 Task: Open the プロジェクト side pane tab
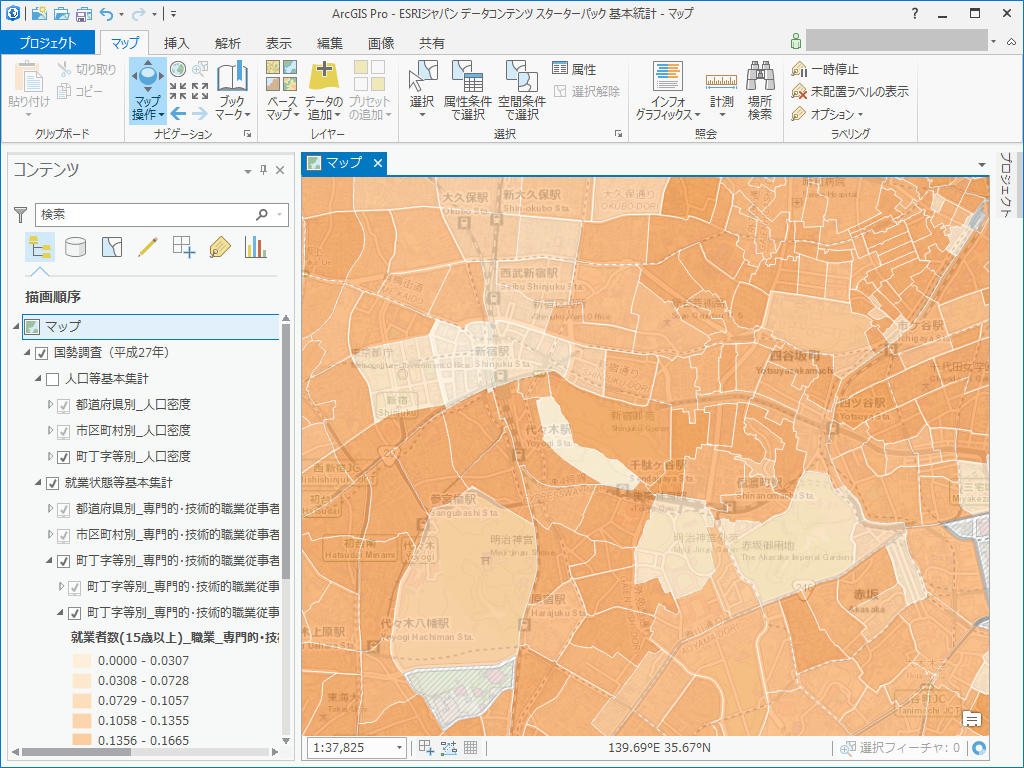(1005, 184)
